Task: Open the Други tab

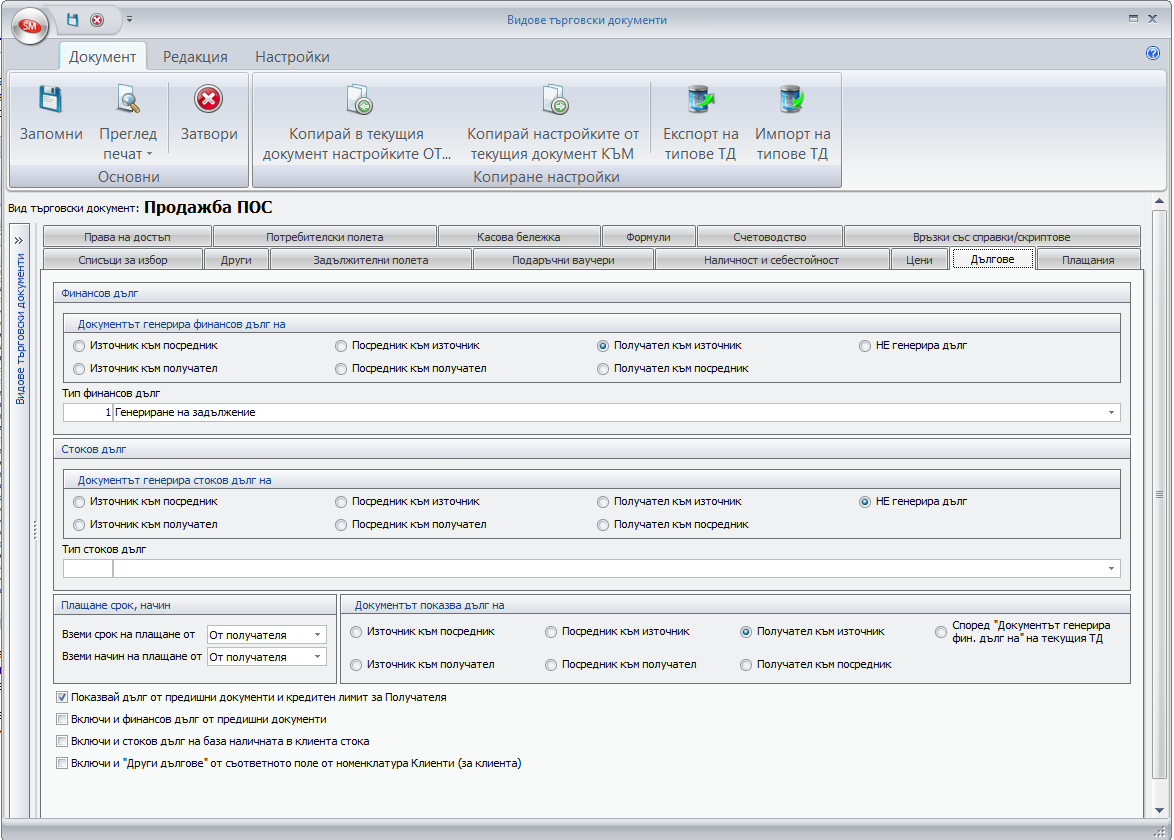Action: pyautogui.click(x=237, y=260)
